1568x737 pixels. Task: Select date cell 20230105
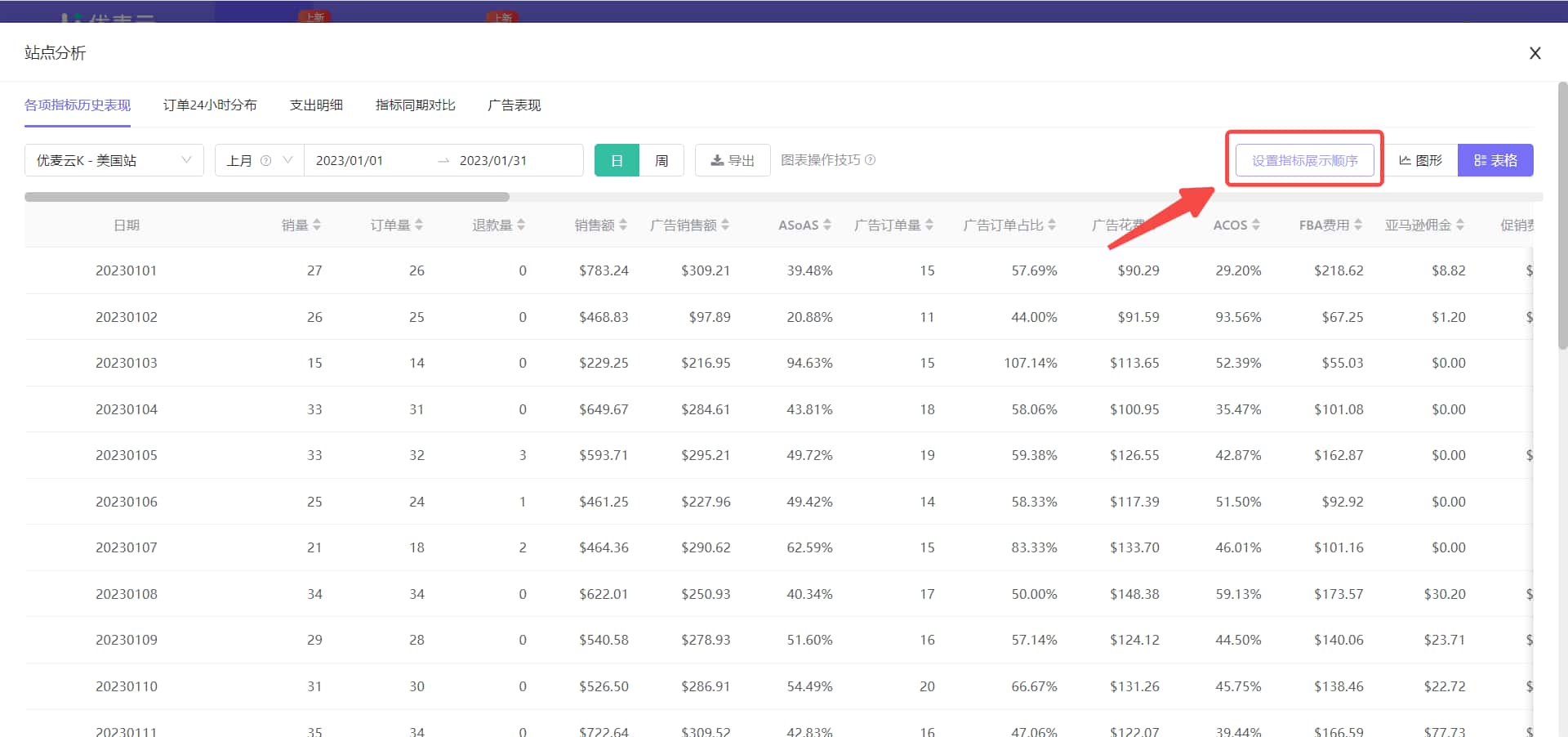pyautogui.click(x=127, y=455)
